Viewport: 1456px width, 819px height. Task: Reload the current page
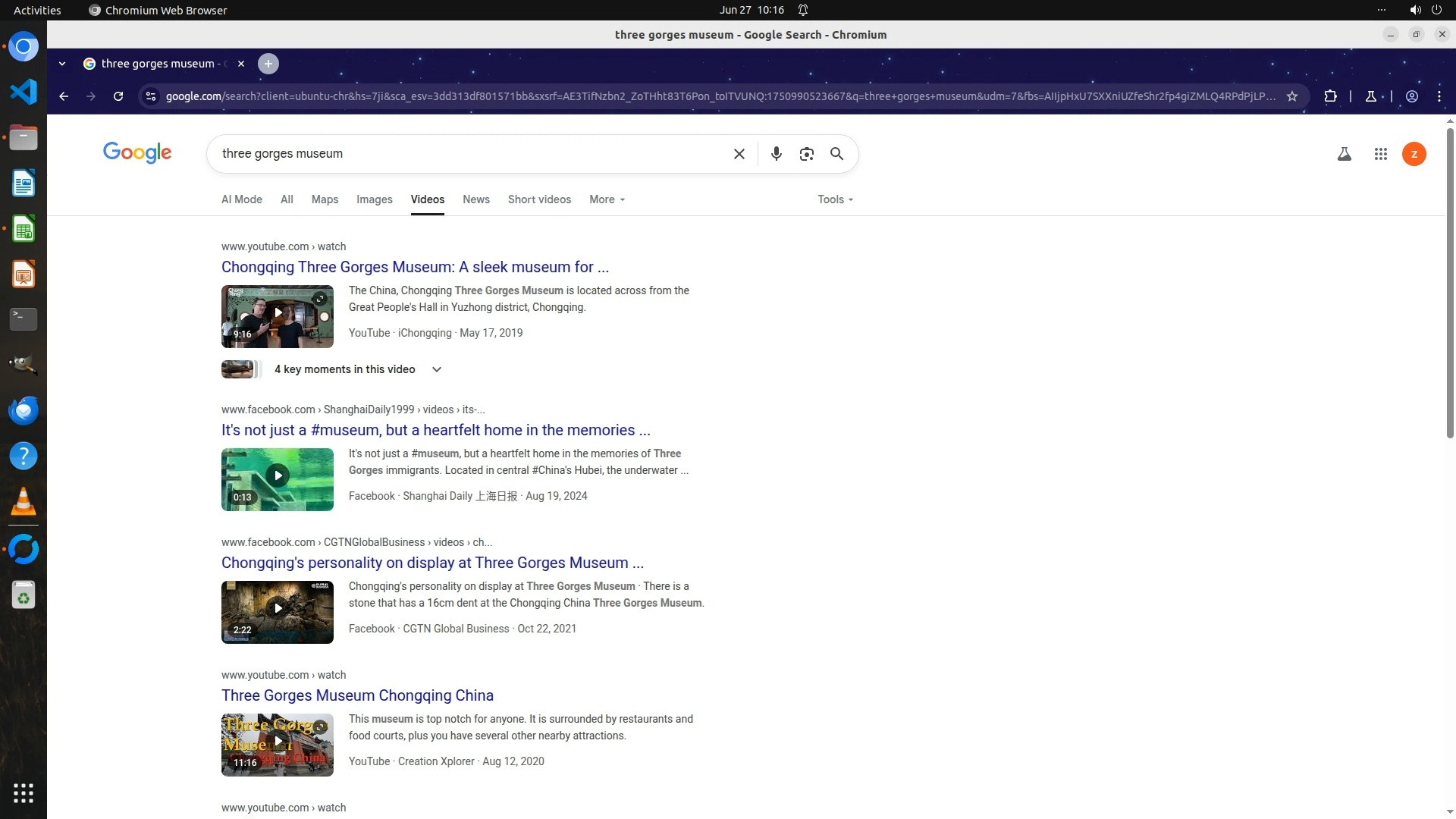point(118,96)
